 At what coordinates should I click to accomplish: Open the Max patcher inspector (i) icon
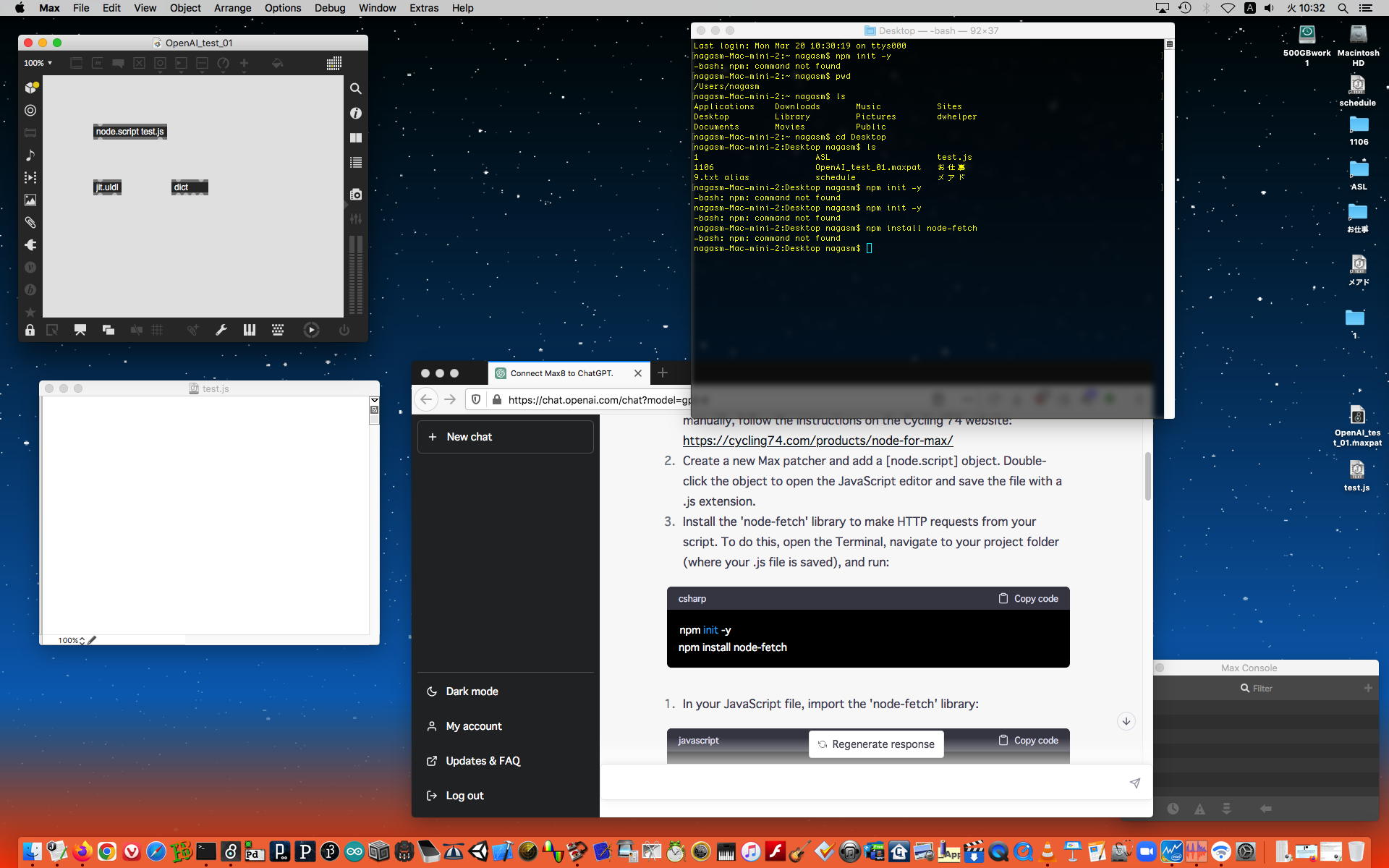(355, 113)
